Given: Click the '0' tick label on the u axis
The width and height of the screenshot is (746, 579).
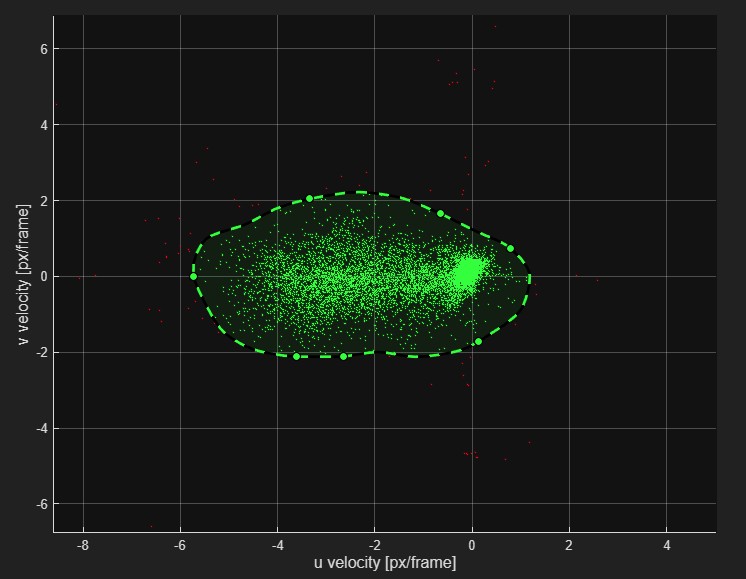Looking at the screenshot, I should 472,545.
